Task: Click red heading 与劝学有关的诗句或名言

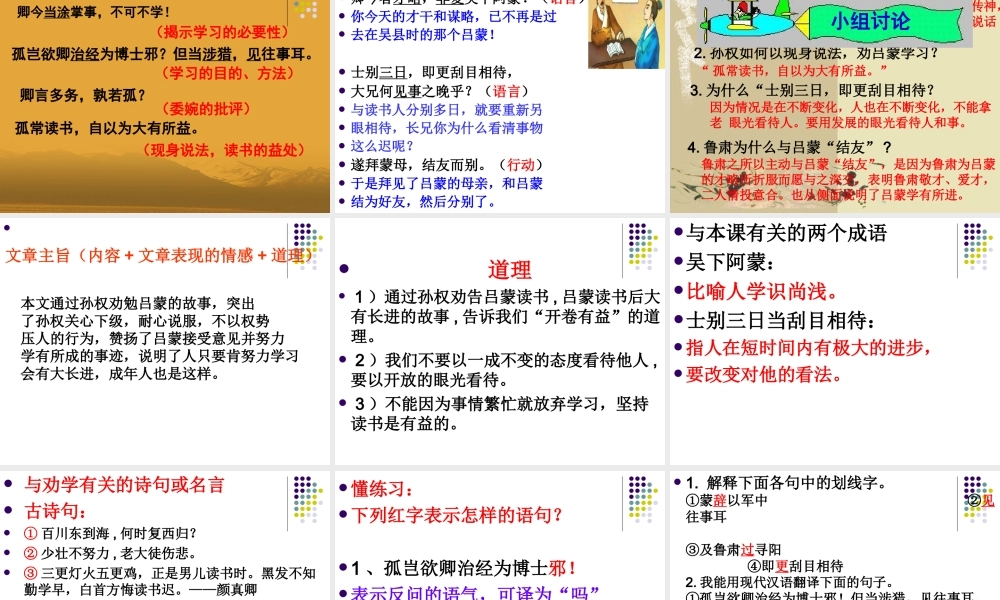Action: [125, 485]
